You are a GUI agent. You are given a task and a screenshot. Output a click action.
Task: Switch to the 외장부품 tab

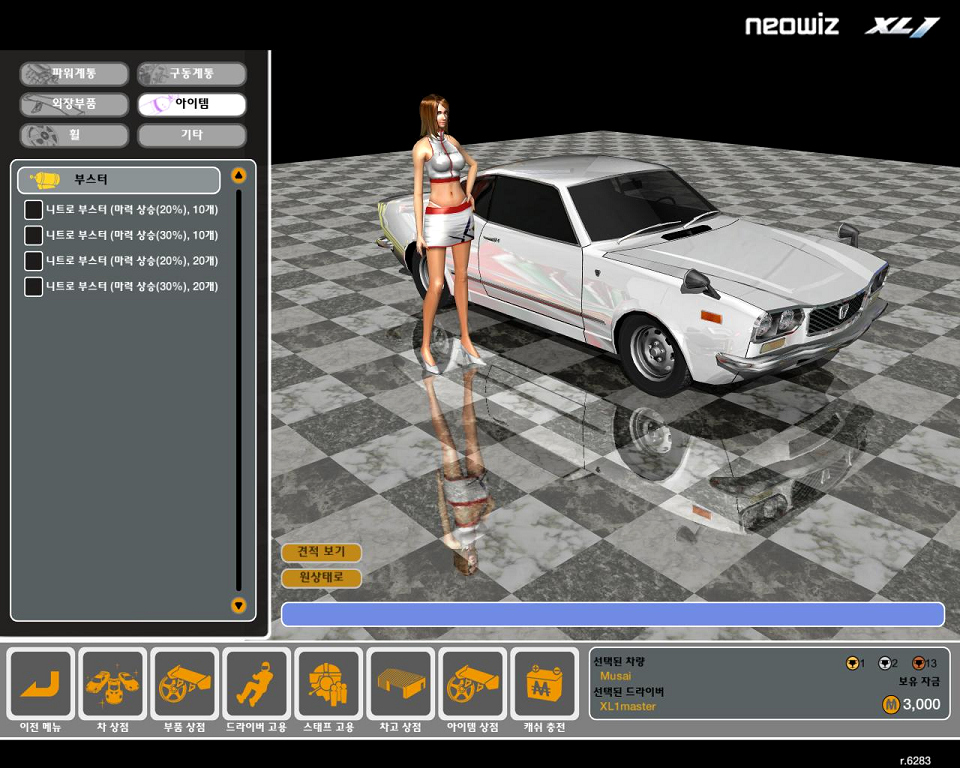tap(74, 104)
